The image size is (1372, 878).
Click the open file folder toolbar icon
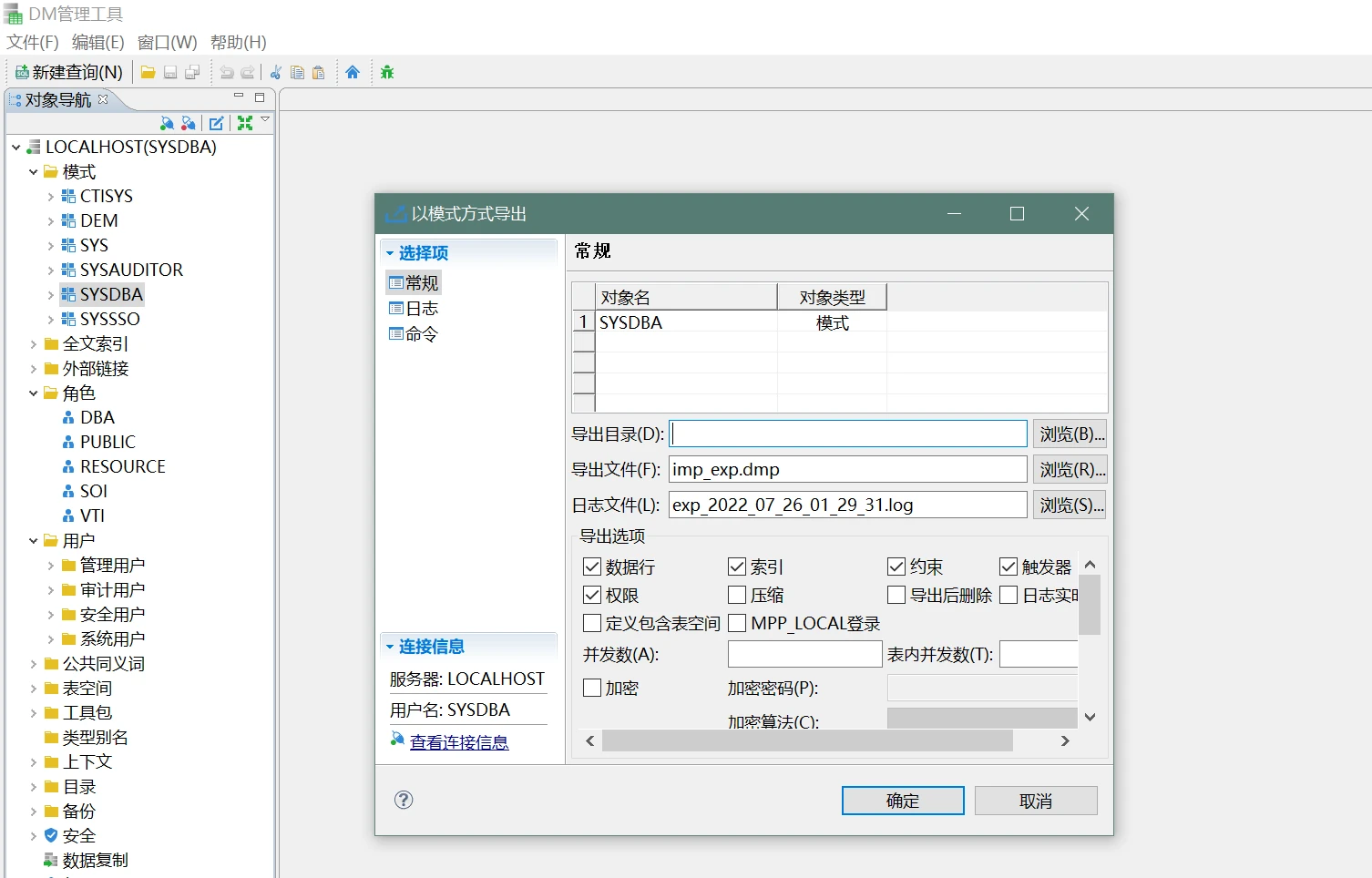pos(148,73)
